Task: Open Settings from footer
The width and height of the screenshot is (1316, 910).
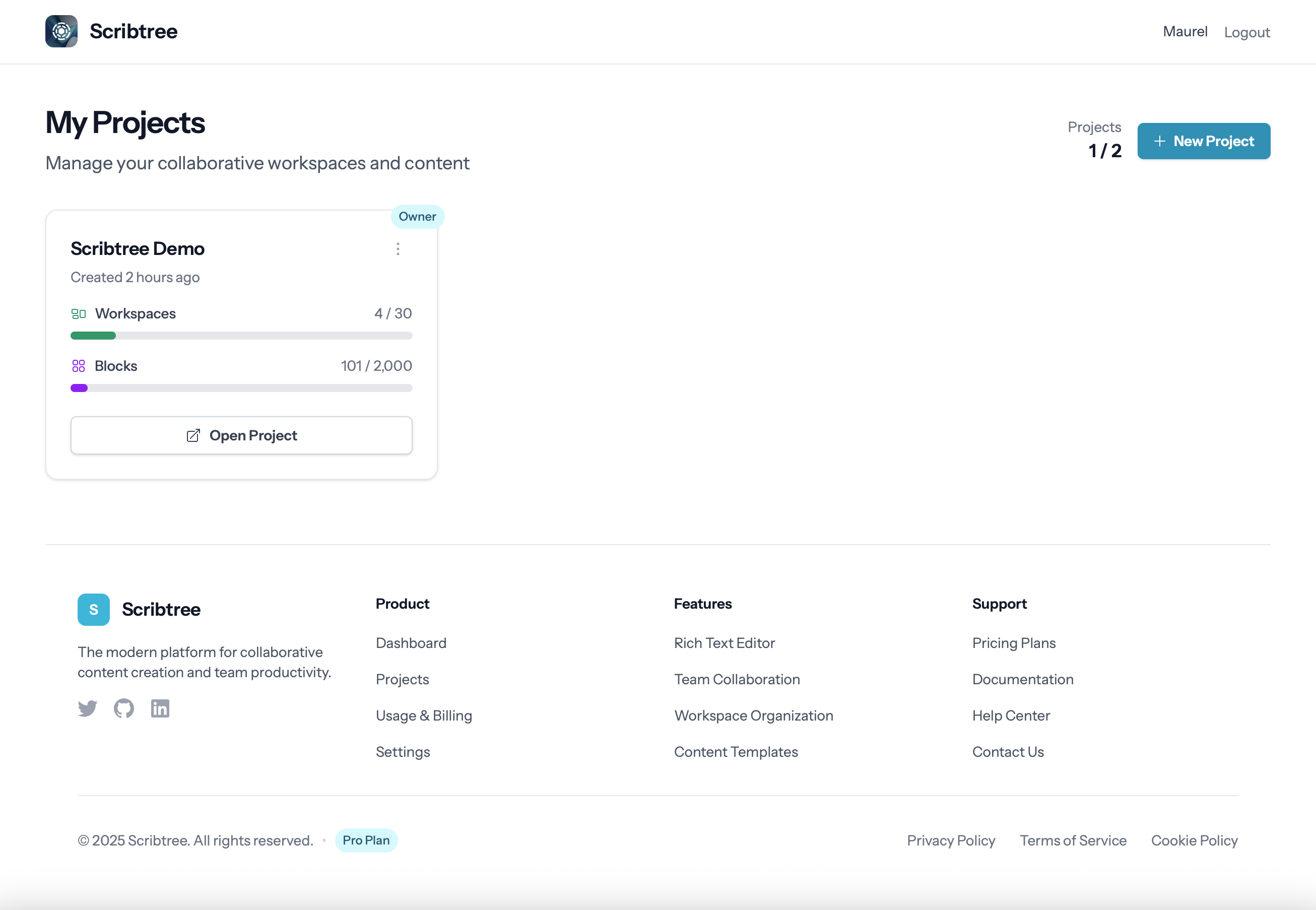Action: pyautogui.click(x=403, y=752)
